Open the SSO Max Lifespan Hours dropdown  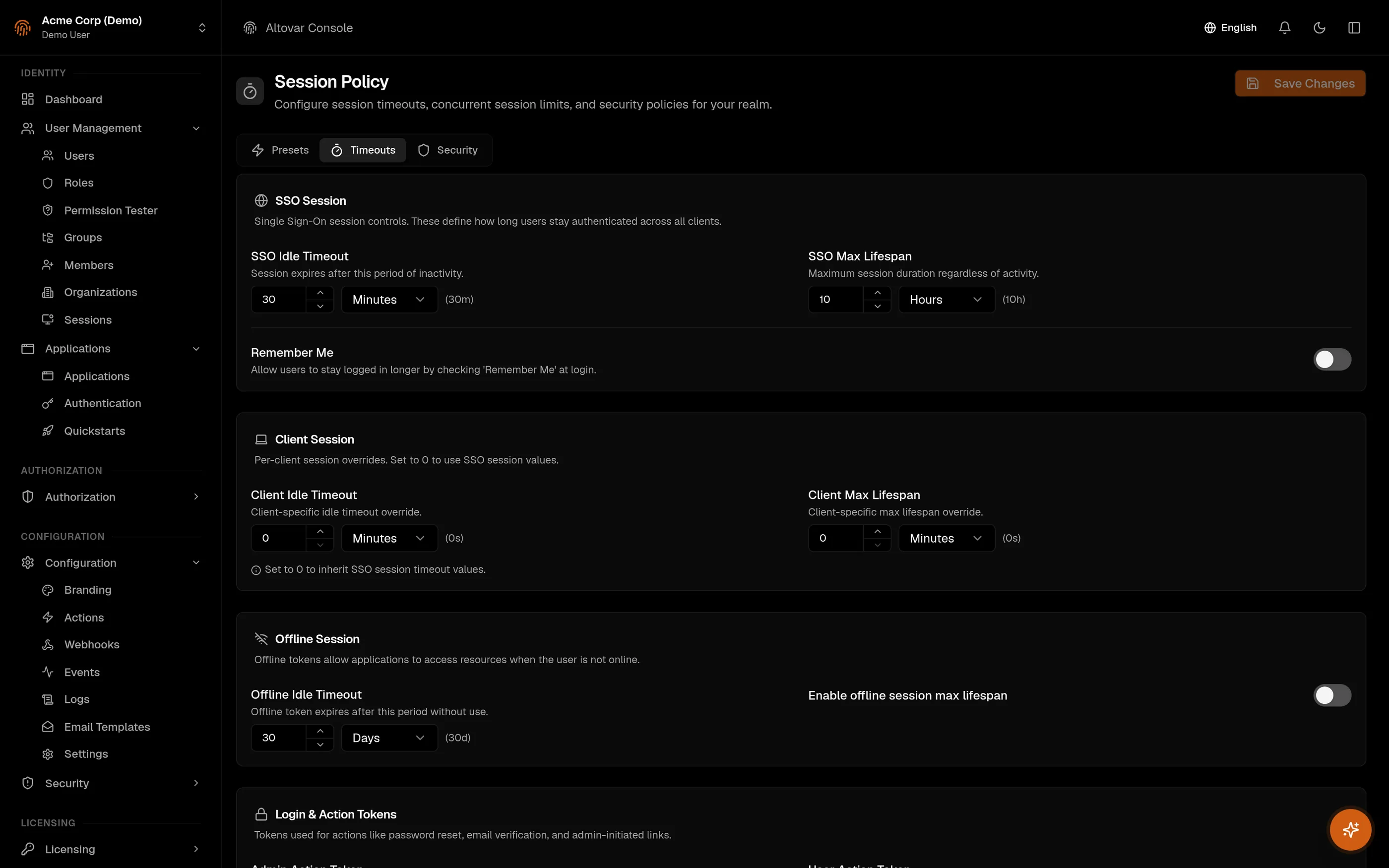[x=947, y=299]
